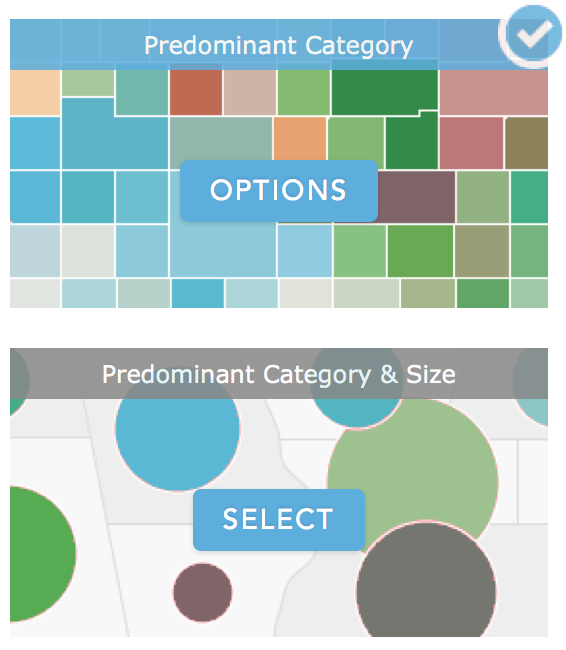Click the orange square in map thumbnail

pos(300,139)
